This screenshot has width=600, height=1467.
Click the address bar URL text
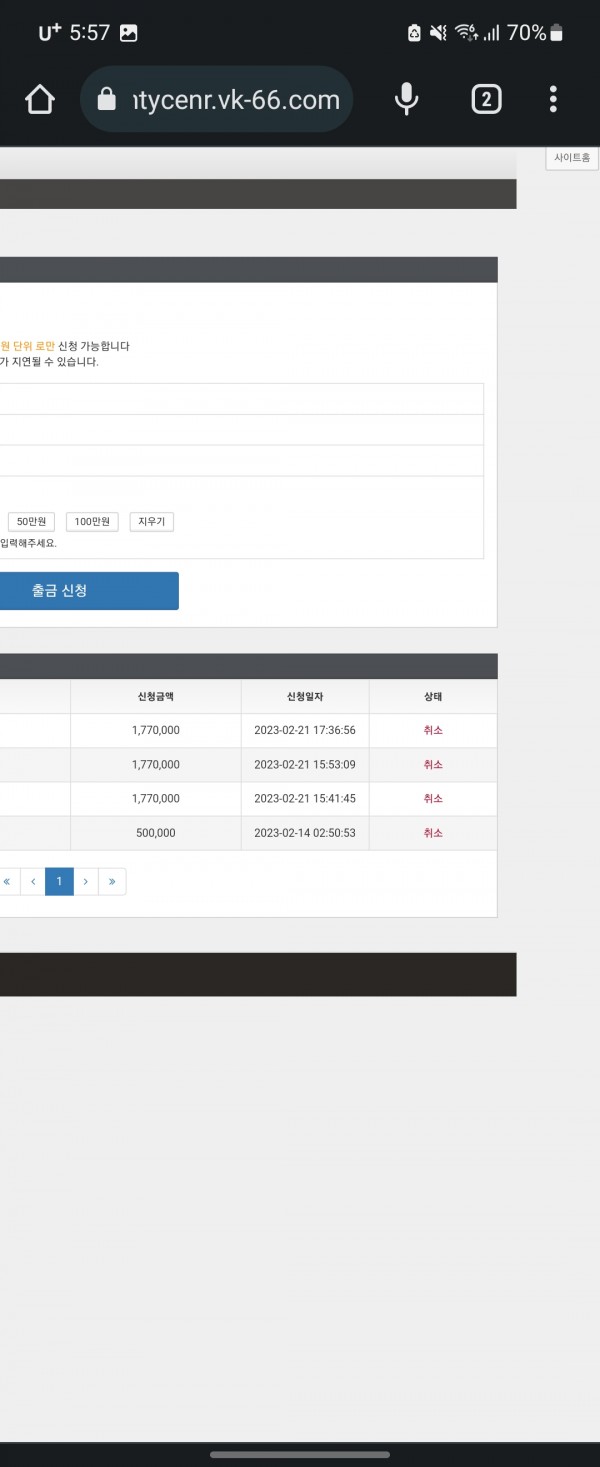(235, 100)
